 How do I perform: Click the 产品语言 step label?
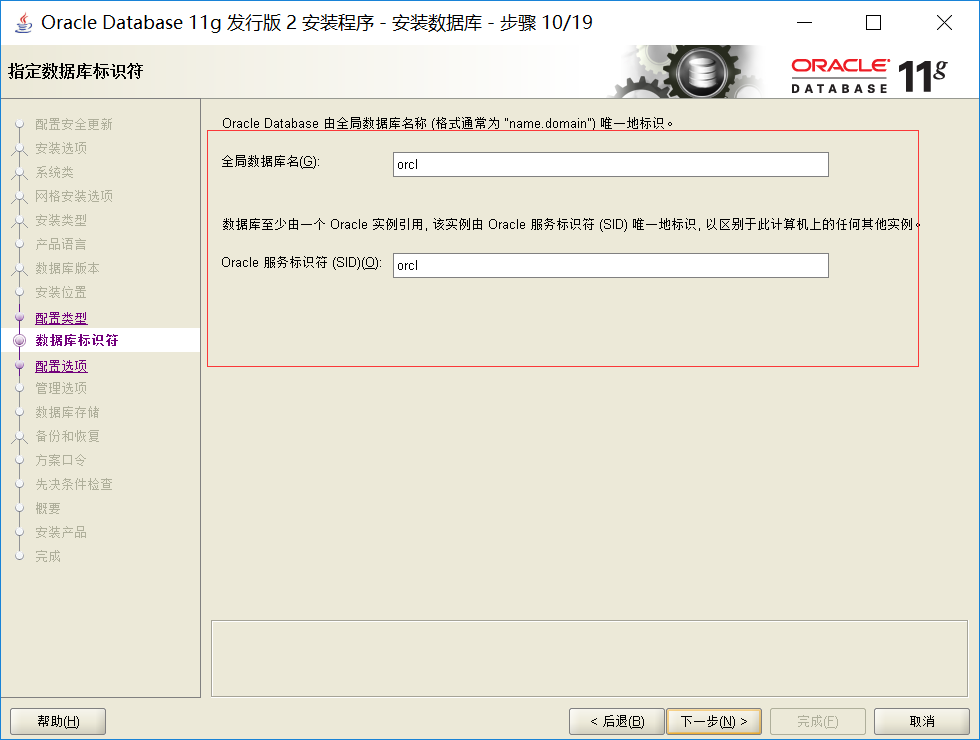[61, 244]
